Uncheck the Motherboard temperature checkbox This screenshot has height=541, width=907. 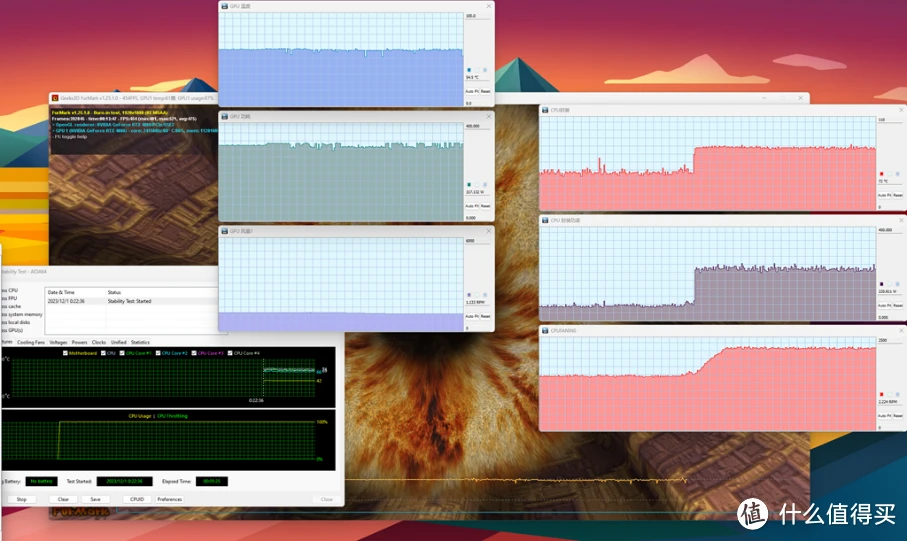65,353
